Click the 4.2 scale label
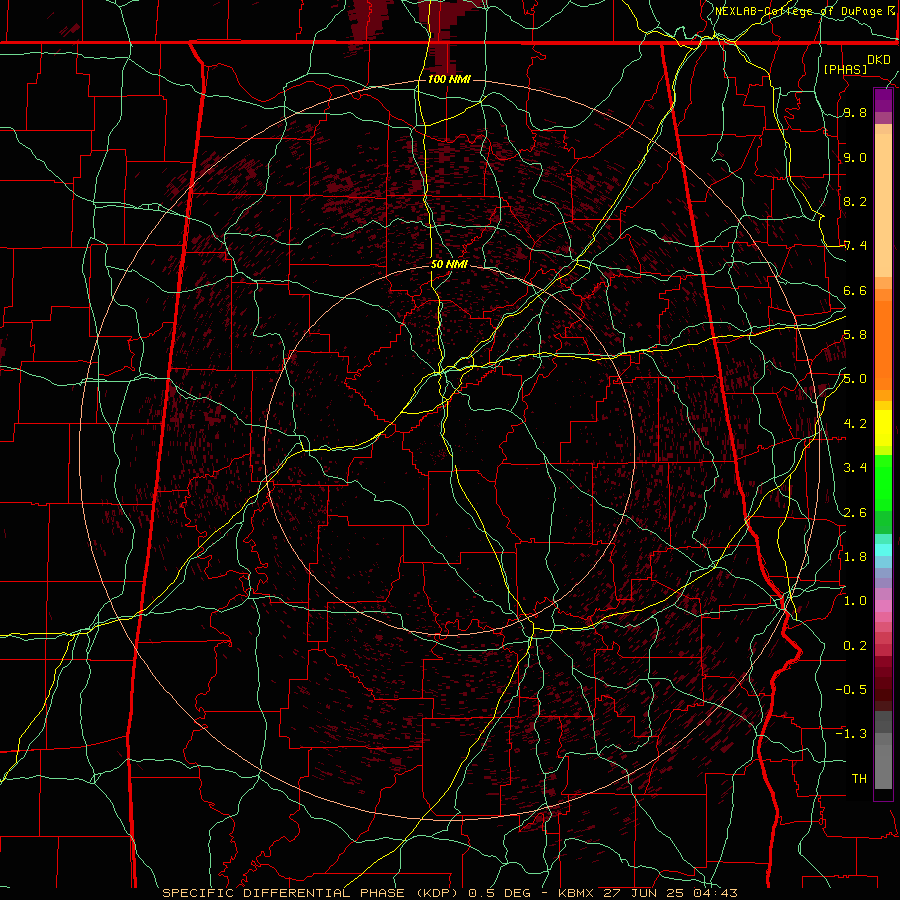Image resolution: width=900 pixels, height=900 pixels. [855, 424]
